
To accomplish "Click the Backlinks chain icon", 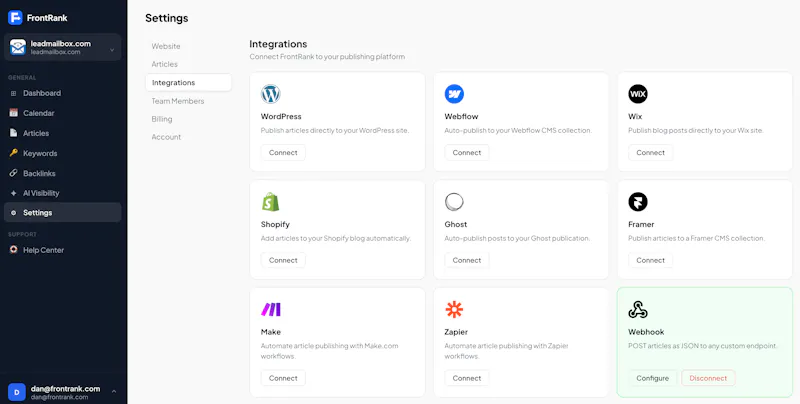I will pos(13,173).
